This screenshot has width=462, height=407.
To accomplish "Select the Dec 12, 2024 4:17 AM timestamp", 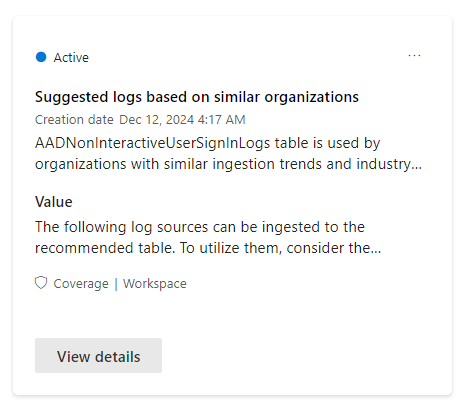I will (x=182, y=120).
